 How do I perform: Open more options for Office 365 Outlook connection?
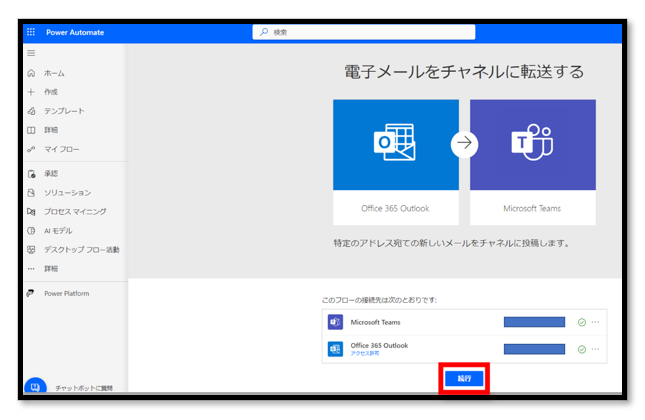point(595,349)
